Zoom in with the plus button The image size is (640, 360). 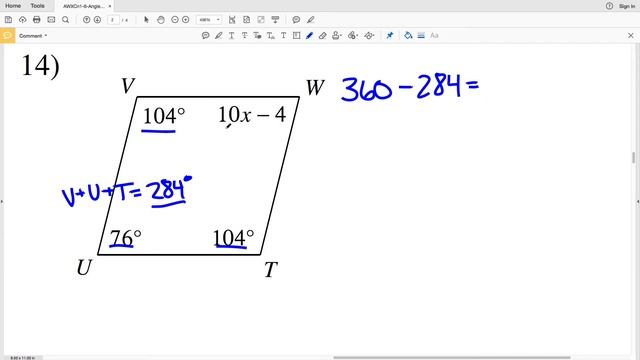coord(186,20)
